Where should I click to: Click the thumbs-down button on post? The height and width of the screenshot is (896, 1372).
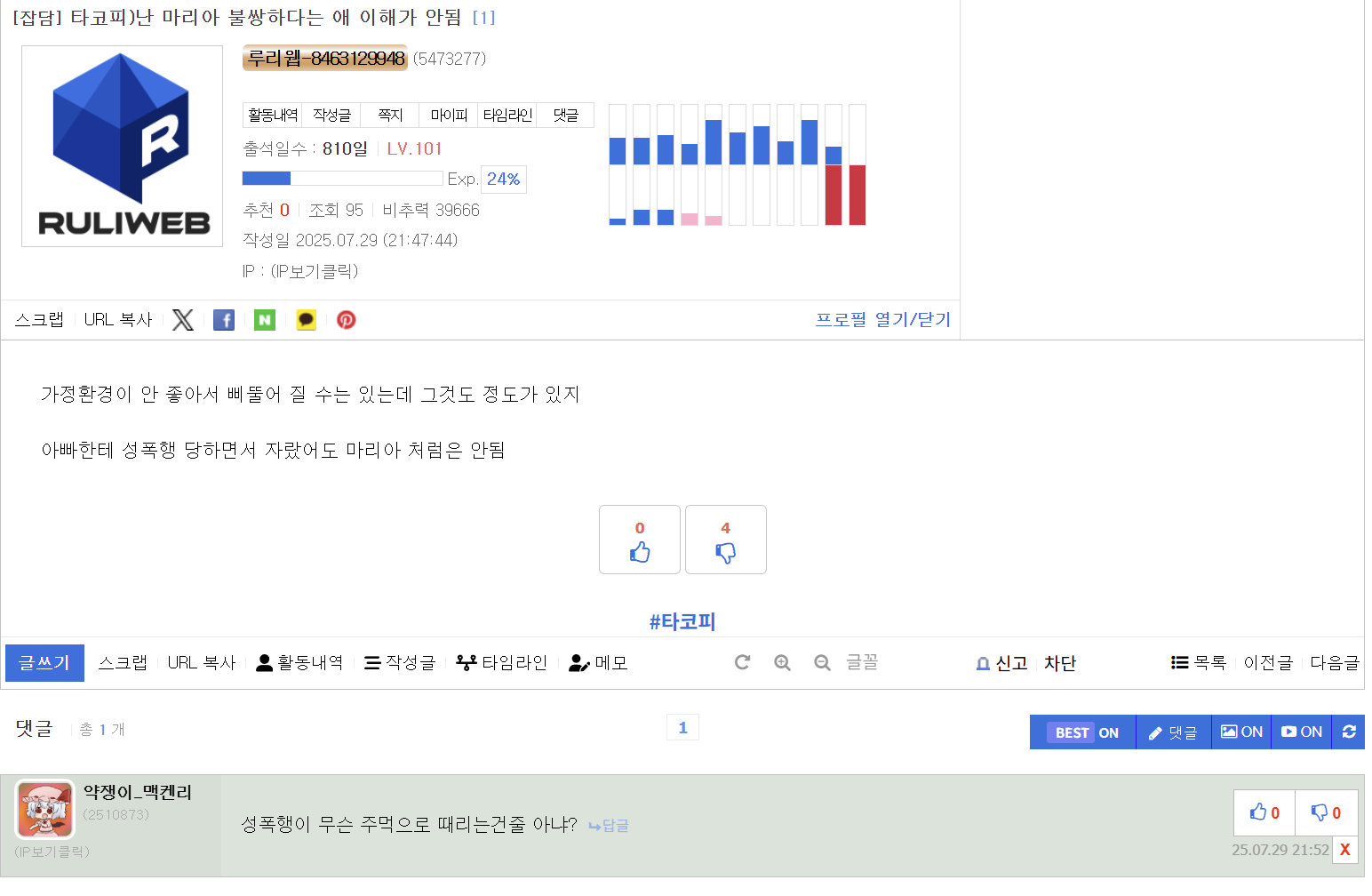click(725, 540)
